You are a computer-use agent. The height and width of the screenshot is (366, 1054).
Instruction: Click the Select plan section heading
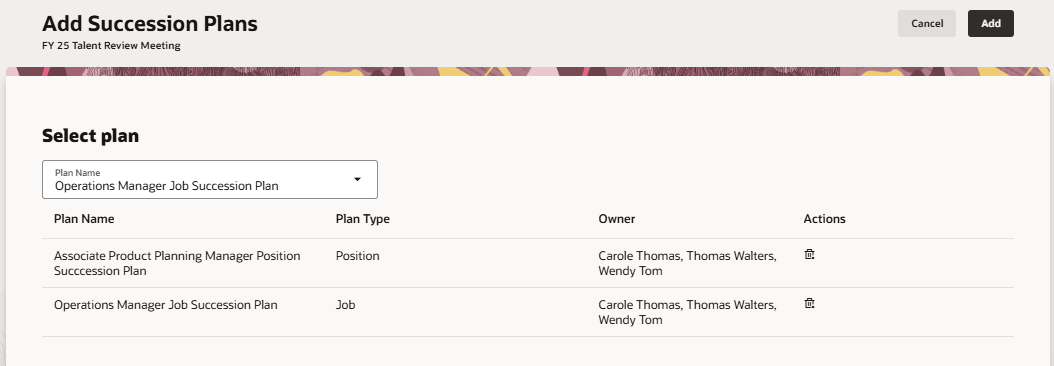[90, 136]
